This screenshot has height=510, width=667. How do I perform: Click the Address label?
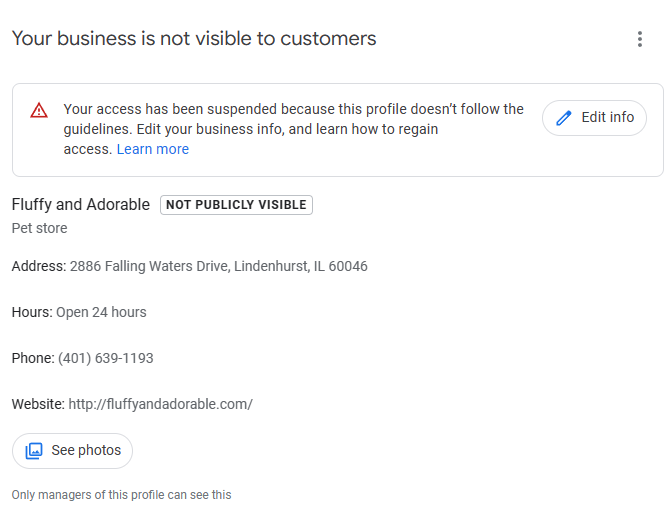(x=39, y=266)
